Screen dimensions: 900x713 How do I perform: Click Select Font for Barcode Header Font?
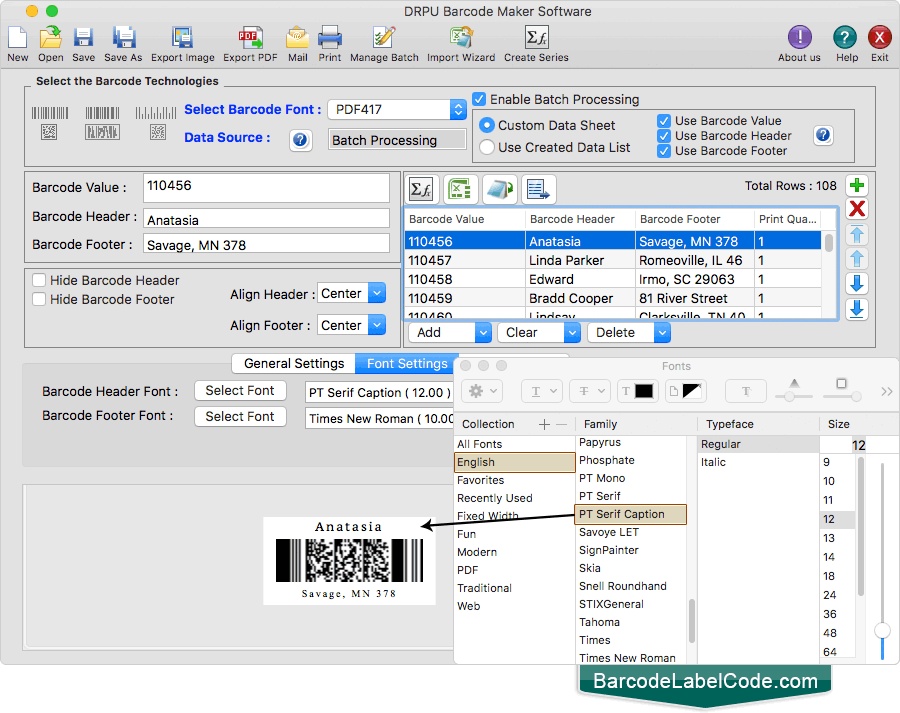[240, 391]
